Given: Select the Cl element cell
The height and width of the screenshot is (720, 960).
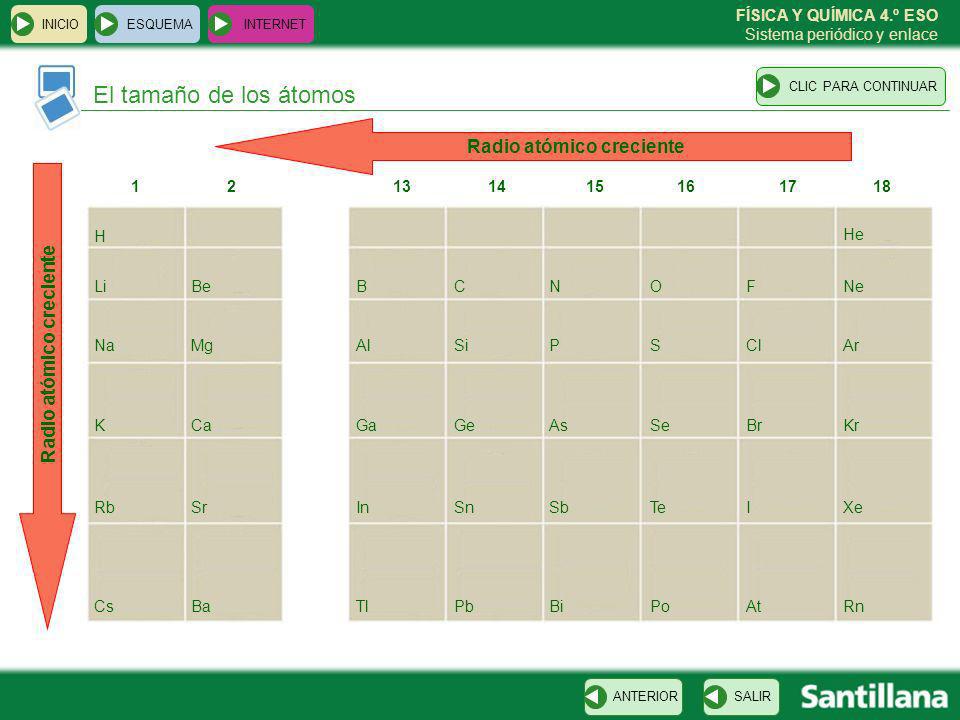Looking at the screenshot, I should point(787,331).
